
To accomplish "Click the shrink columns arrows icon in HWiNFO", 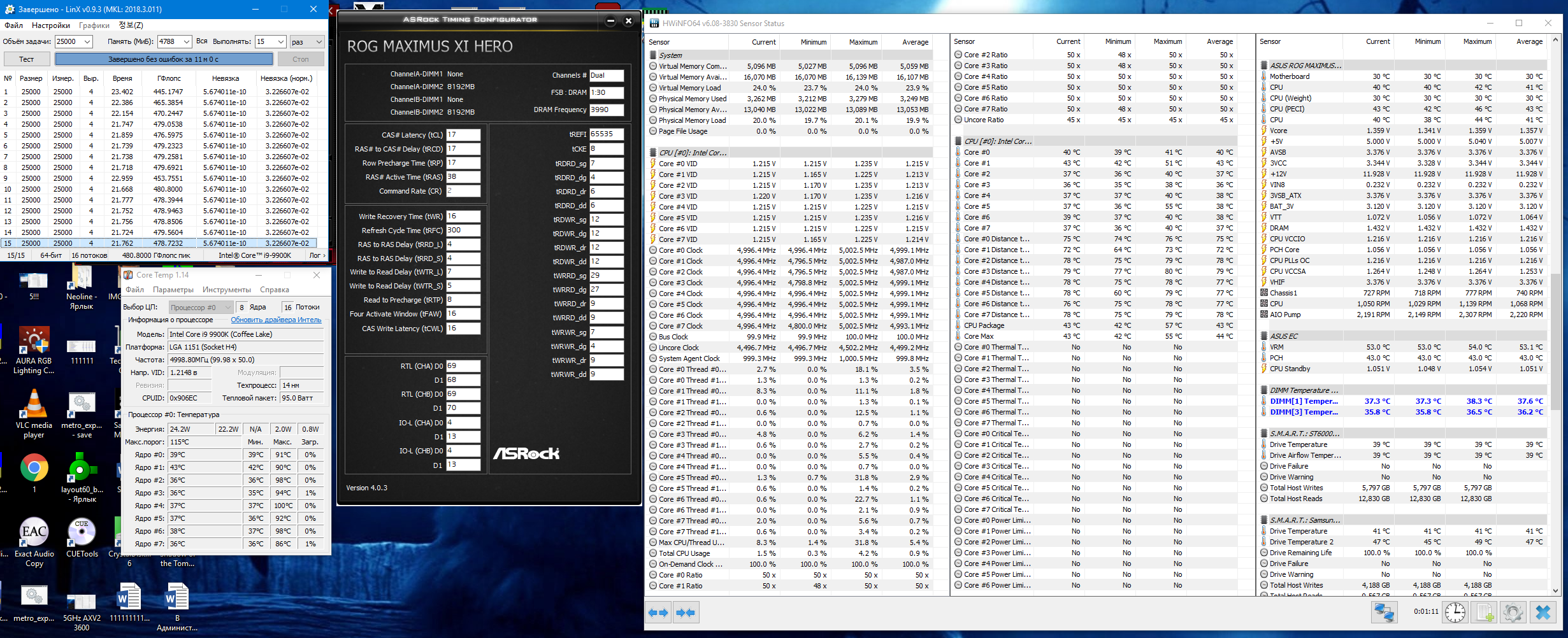I will pos(685,613).
